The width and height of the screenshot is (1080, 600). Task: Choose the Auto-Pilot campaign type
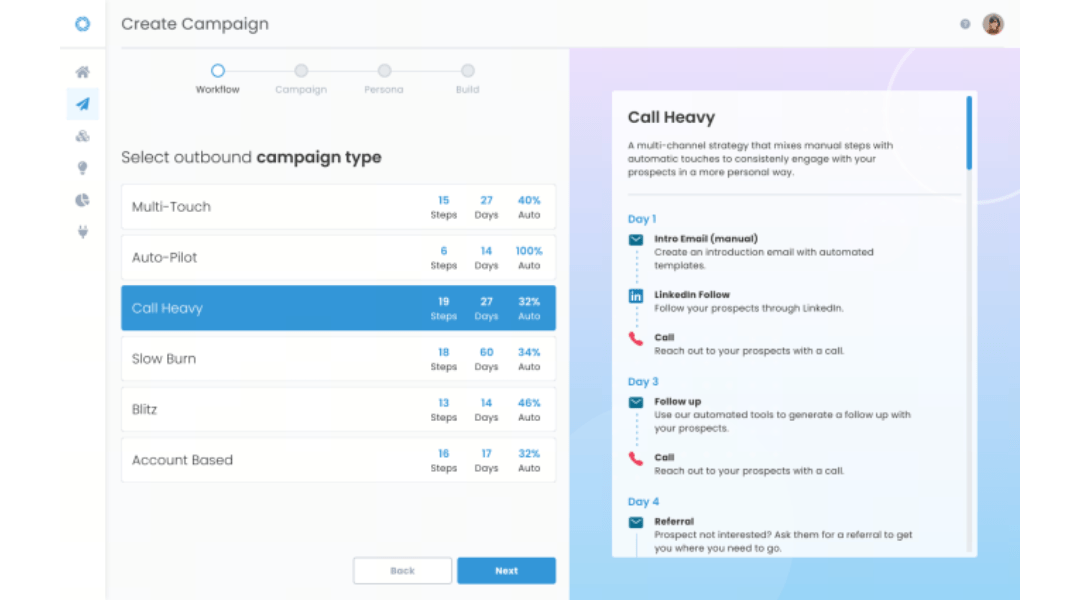click(x=338, y=258)
